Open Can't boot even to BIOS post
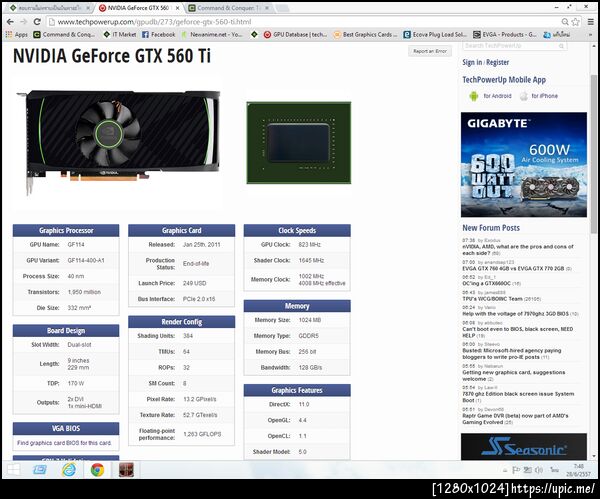The height and width of the screenshot is (499, 600). click(518, 332)
